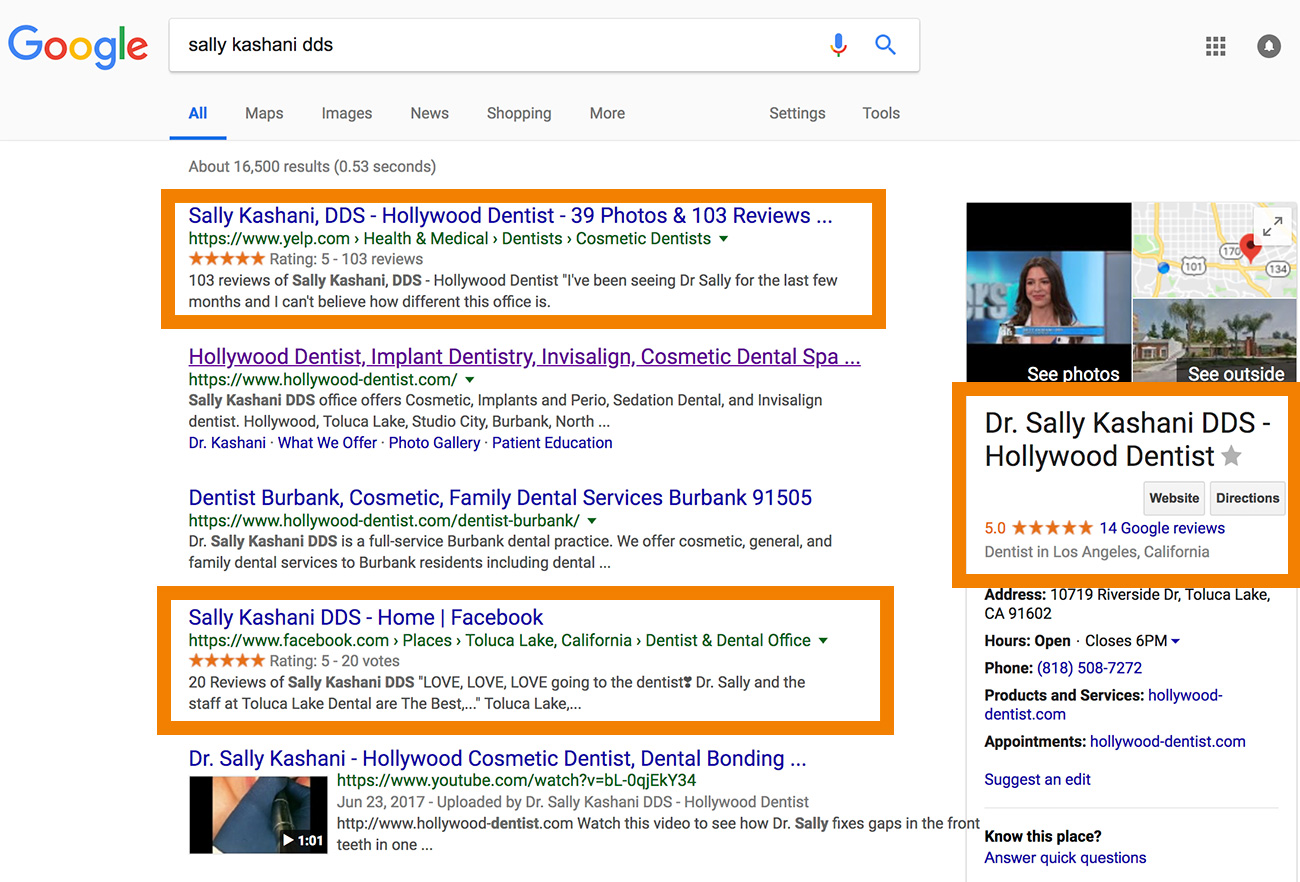Click the Facebook Rating: 5 - 20 votes text
The image size is (1300, 882).
(334, 661)
